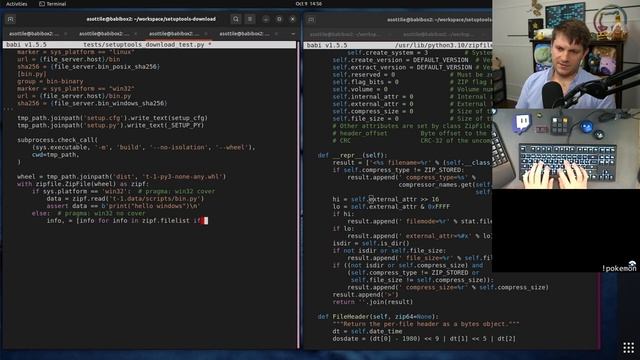Close second tab in left terminal

(x=136, y=34)
